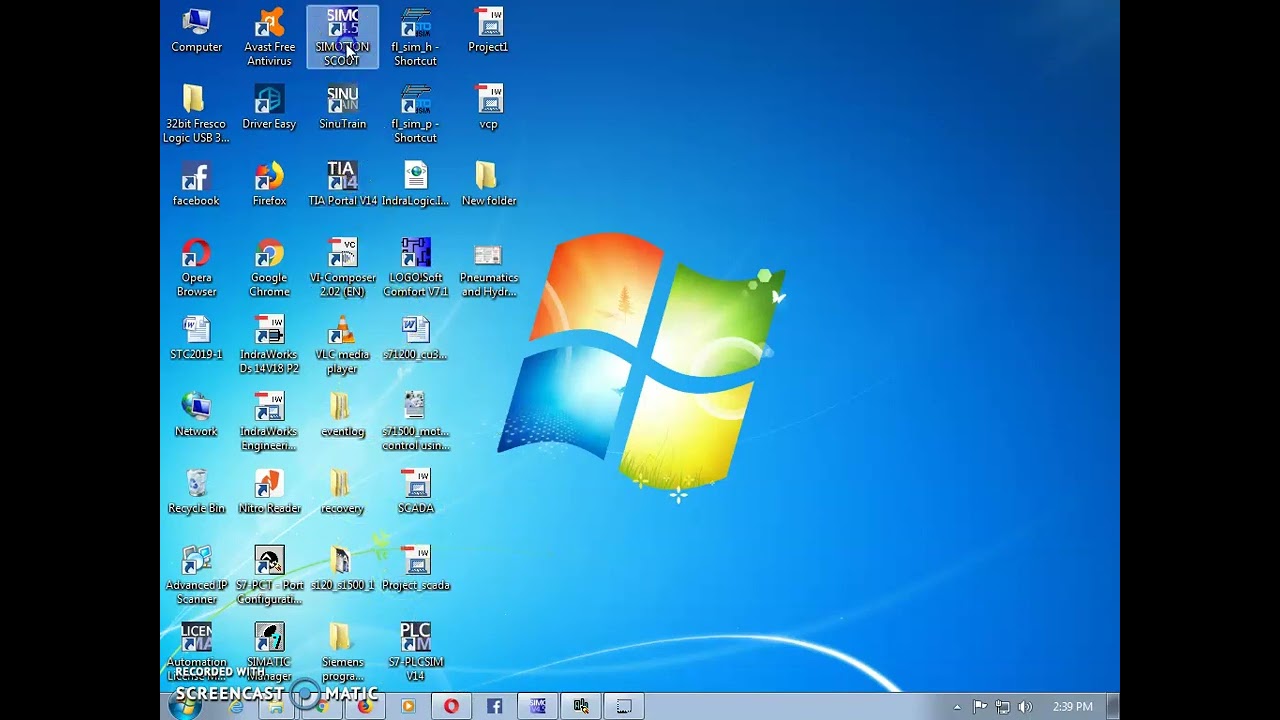Launch Advanced IP Scanner shortcut
The height and width of the screenshot is (720, 1280).
(196, 576)
